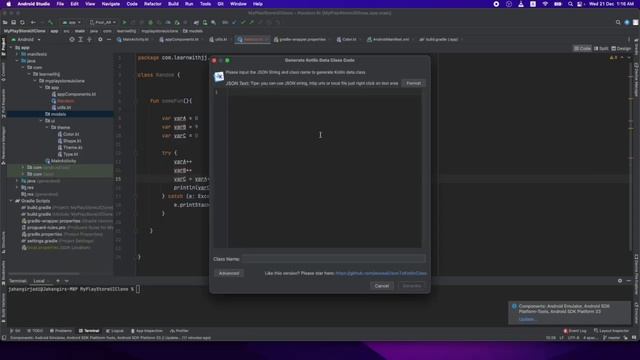Click the Sync/Reload toolbar icon
This screenshot has width=640, height=360.
click(x=22, y=22)
